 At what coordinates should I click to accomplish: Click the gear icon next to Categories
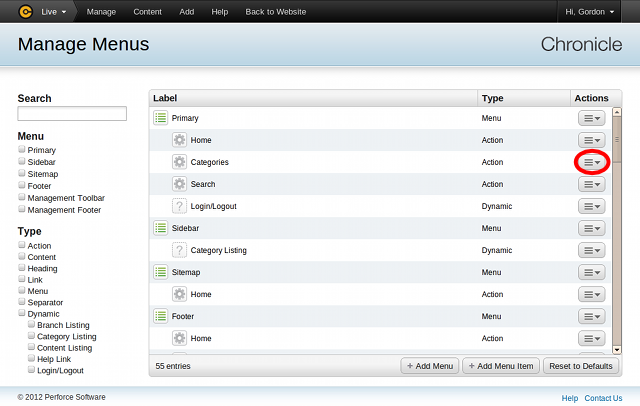pos(179,162)
